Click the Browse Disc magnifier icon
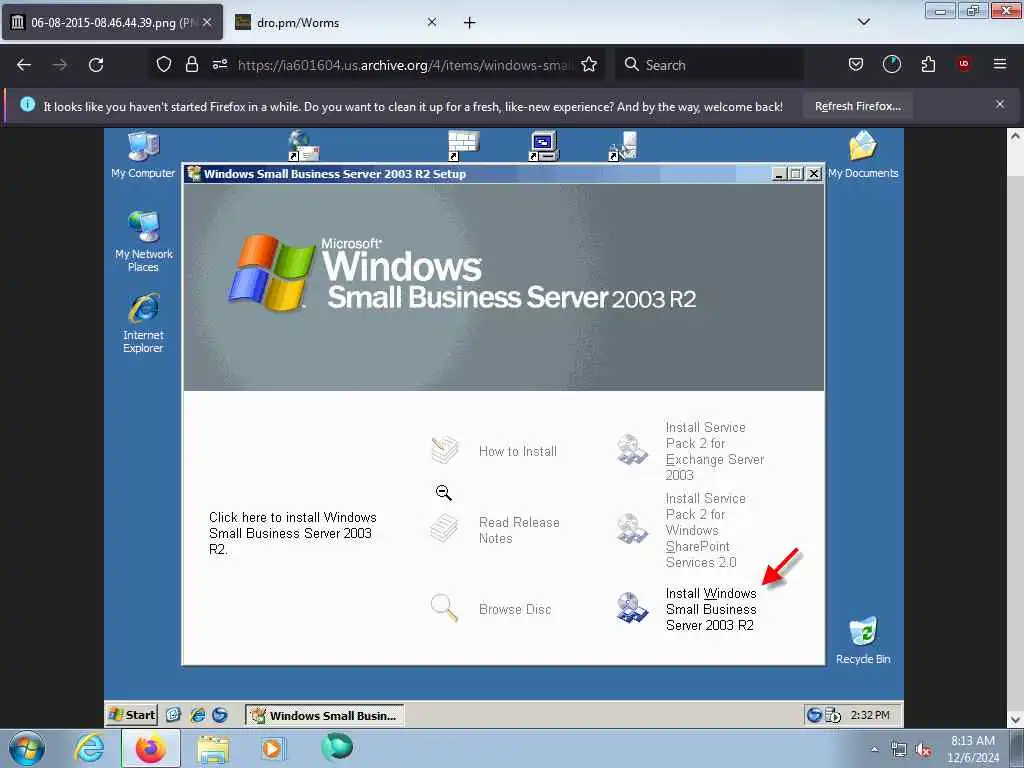Image resolution: width=1024 pixels, height=768 pixels. [445, 608]
